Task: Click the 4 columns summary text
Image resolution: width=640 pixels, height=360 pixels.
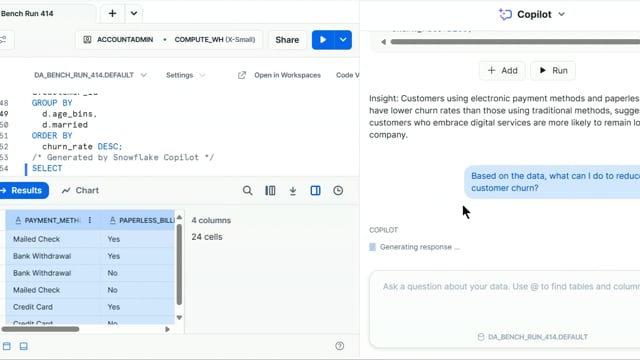Action: coord(211,220)
